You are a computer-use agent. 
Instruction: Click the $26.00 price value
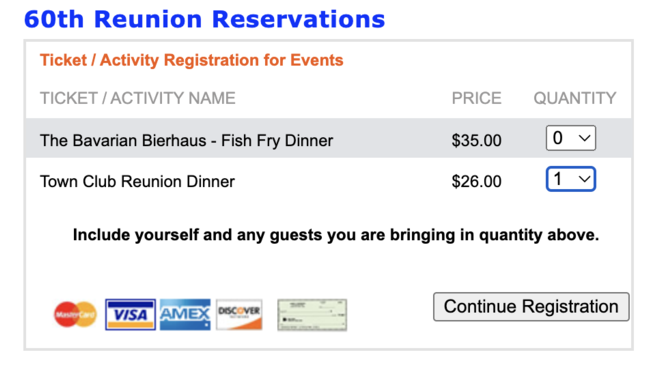pyautogui.click(x=476, y=181)
